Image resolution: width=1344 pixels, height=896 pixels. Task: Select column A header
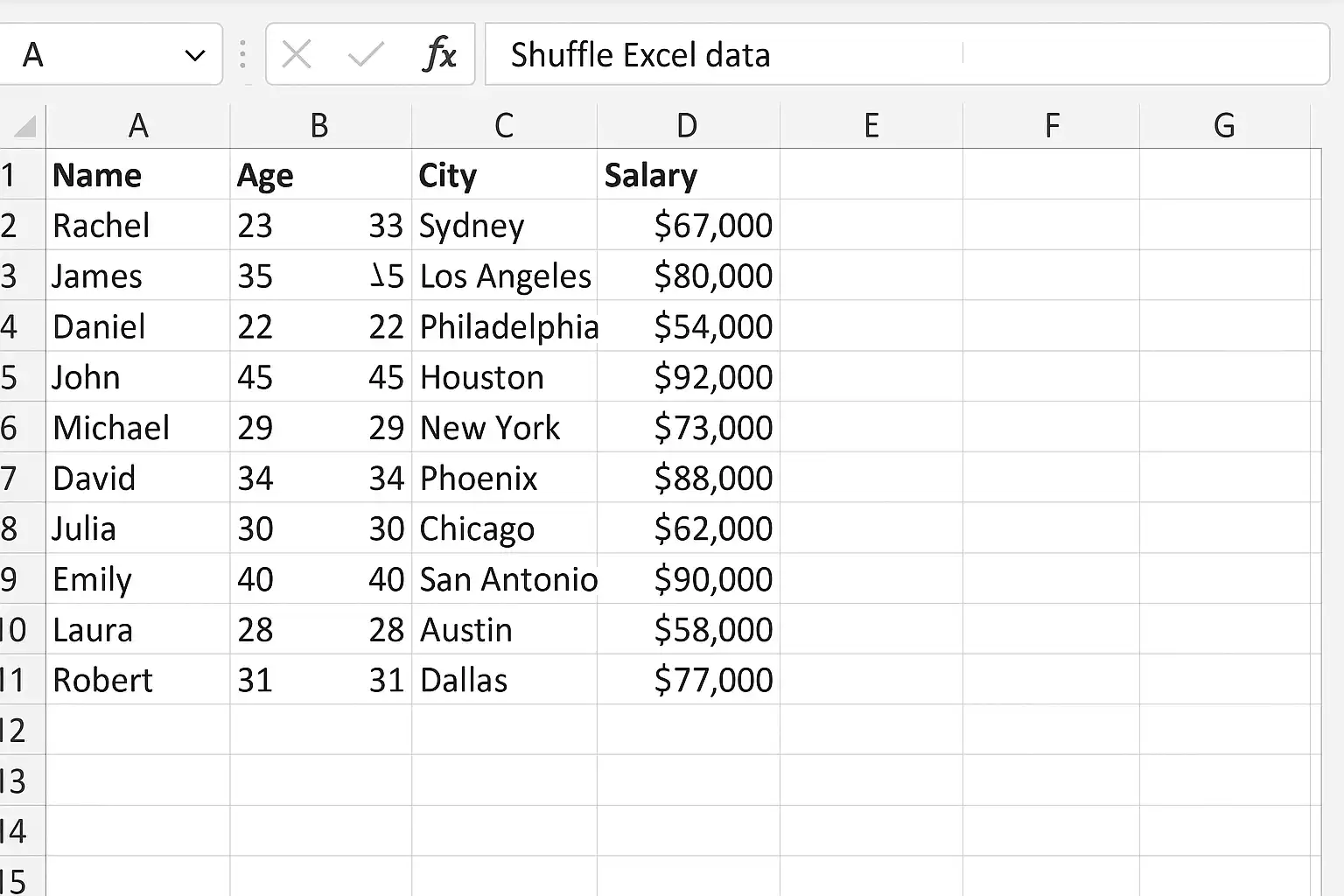tap(138, 126)
